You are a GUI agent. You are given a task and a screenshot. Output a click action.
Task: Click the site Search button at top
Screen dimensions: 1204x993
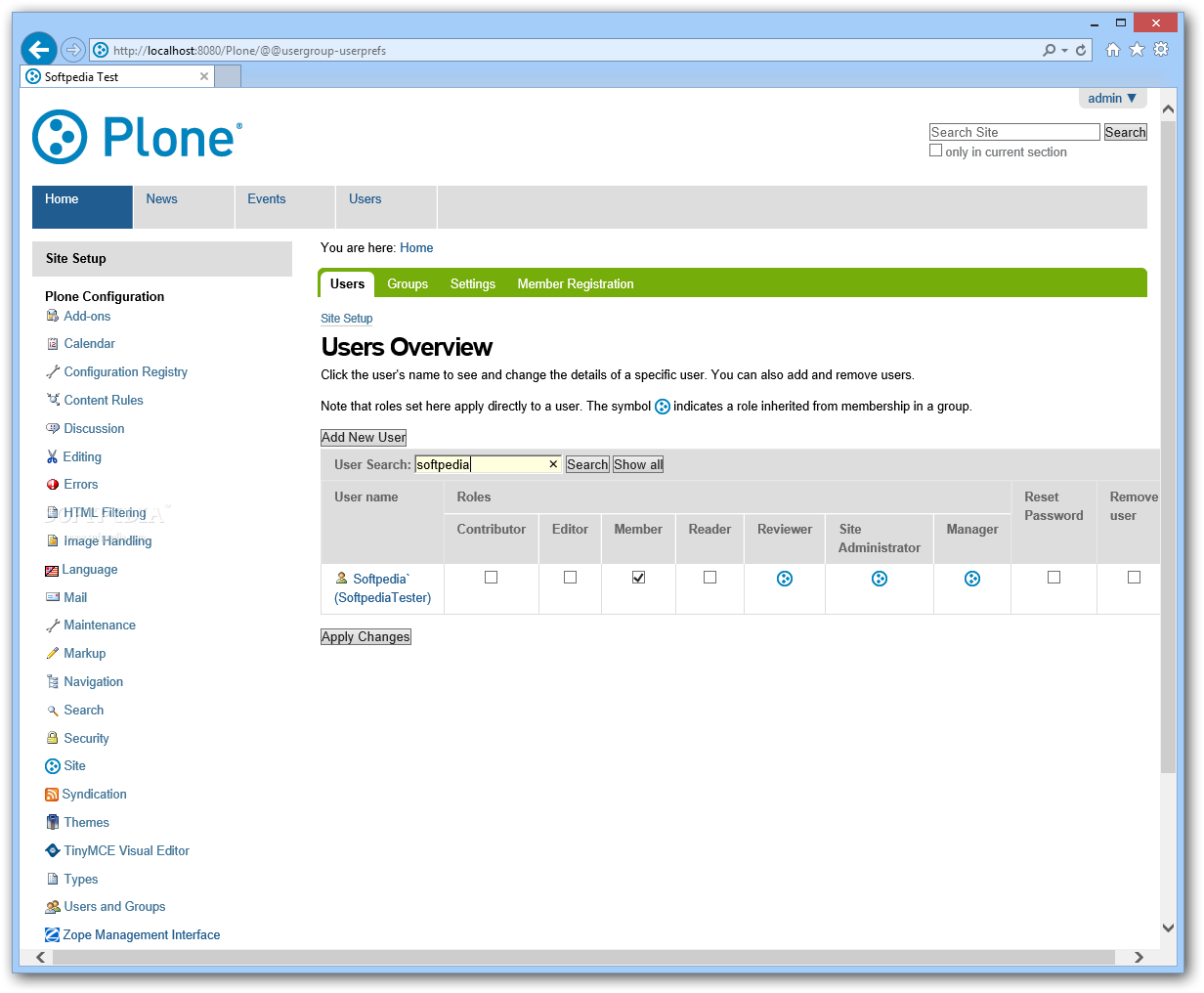pyautogui.click(x=1125, y=132)
